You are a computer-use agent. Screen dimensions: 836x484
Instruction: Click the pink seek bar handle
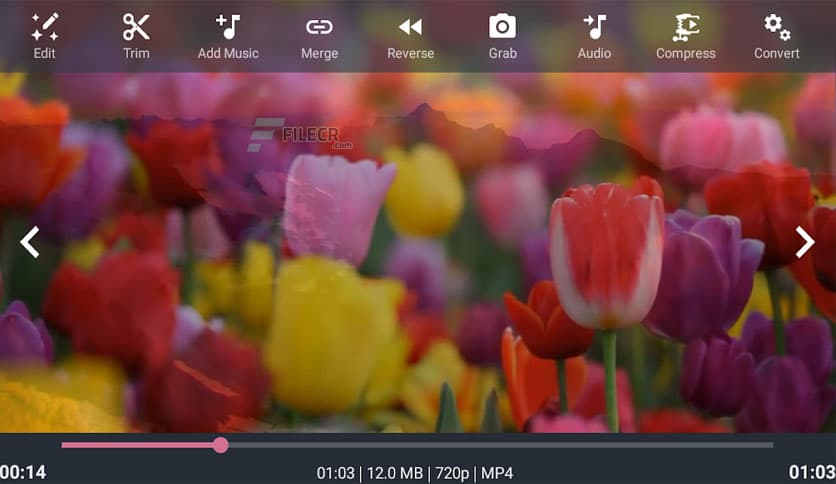(x=220, y=445)
